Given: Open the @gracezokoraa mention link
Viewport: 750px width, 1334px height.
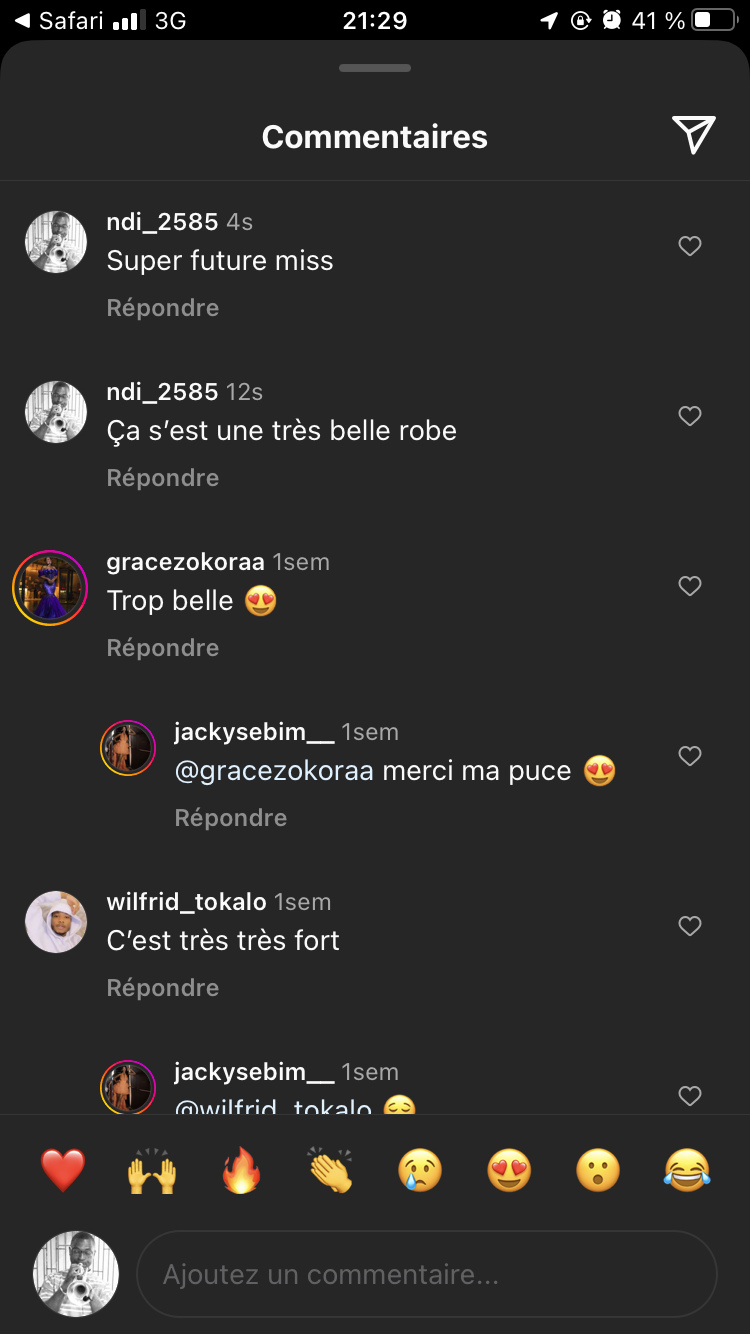Looking at the screenshot, I should coord(274,771).
